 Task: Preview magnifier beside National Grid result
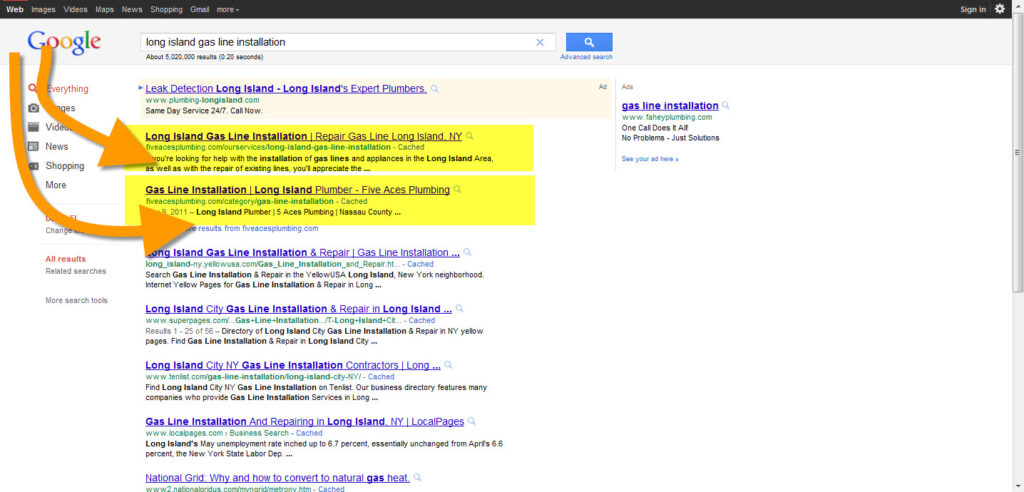pyautogui.click(x=417, y=478)
